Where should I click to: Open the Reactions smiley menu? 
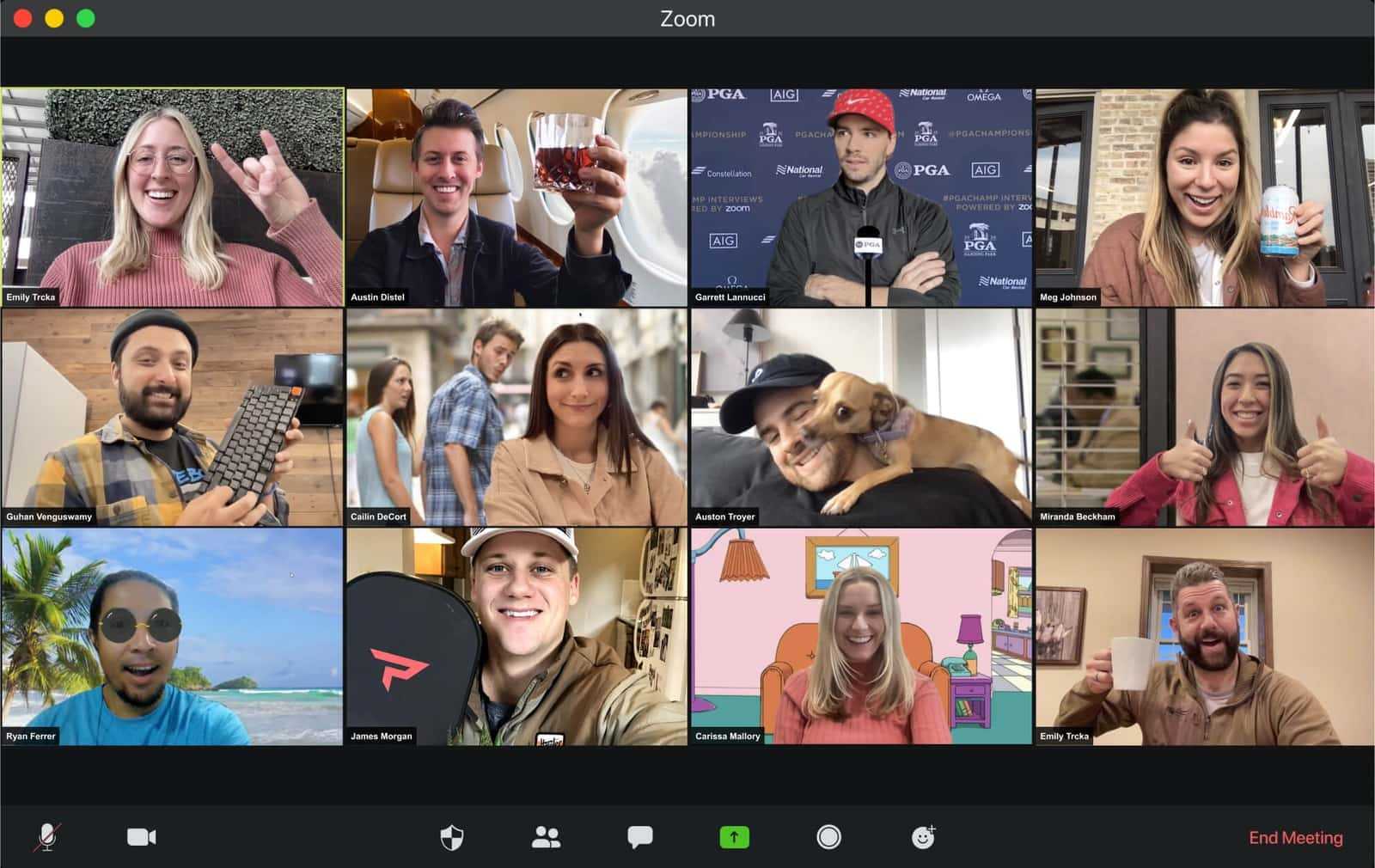[924, 836]
